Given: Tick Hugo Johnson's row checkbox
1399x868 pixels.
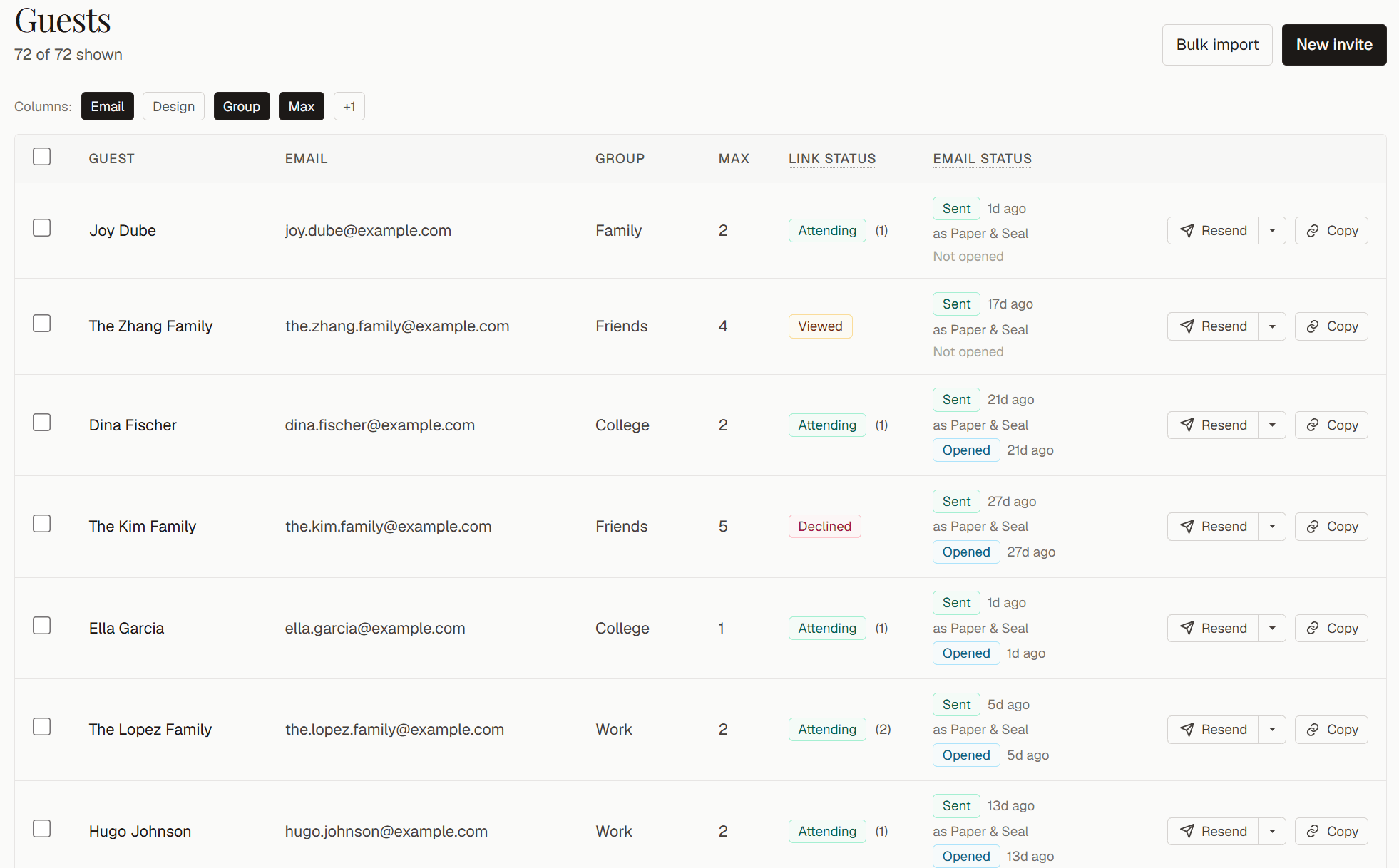Looking at the screenshot, I should (x=42, y=829).
